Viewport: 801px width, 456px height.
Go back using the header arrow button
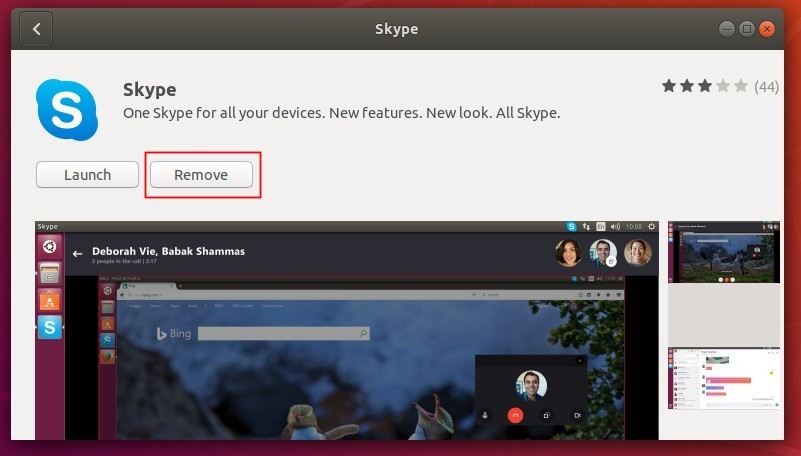(36, 29)
